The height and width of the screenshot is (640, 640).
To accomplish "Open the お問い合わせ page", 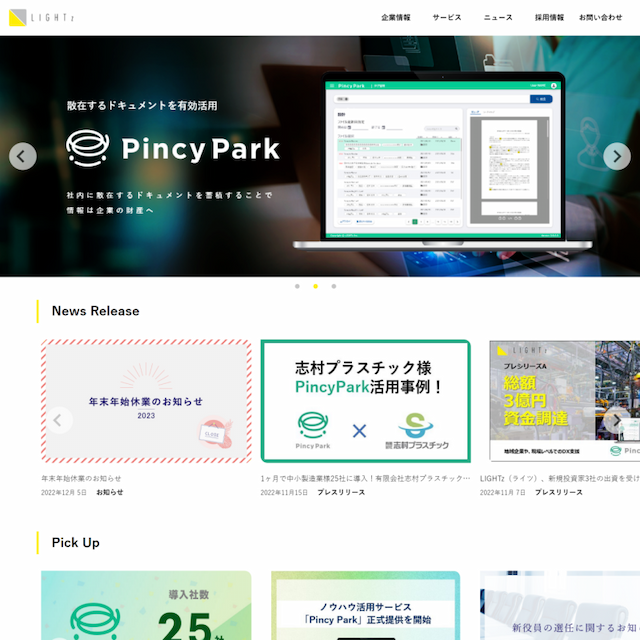I will pos(600,18).
